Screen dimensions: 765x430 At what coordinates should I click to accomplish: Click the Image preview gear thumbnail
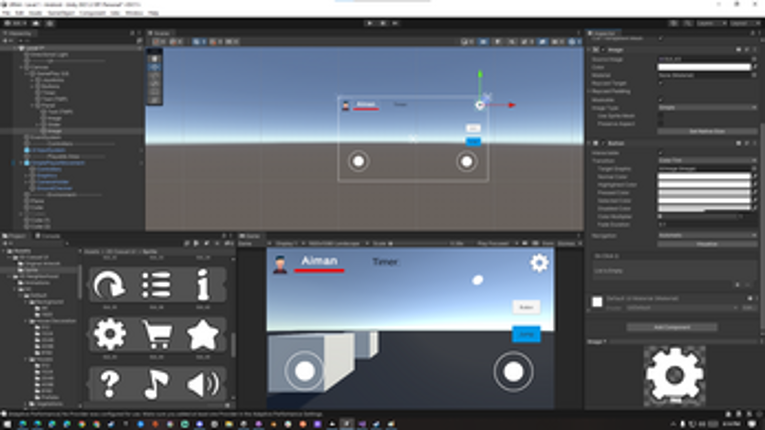[674, 375]
